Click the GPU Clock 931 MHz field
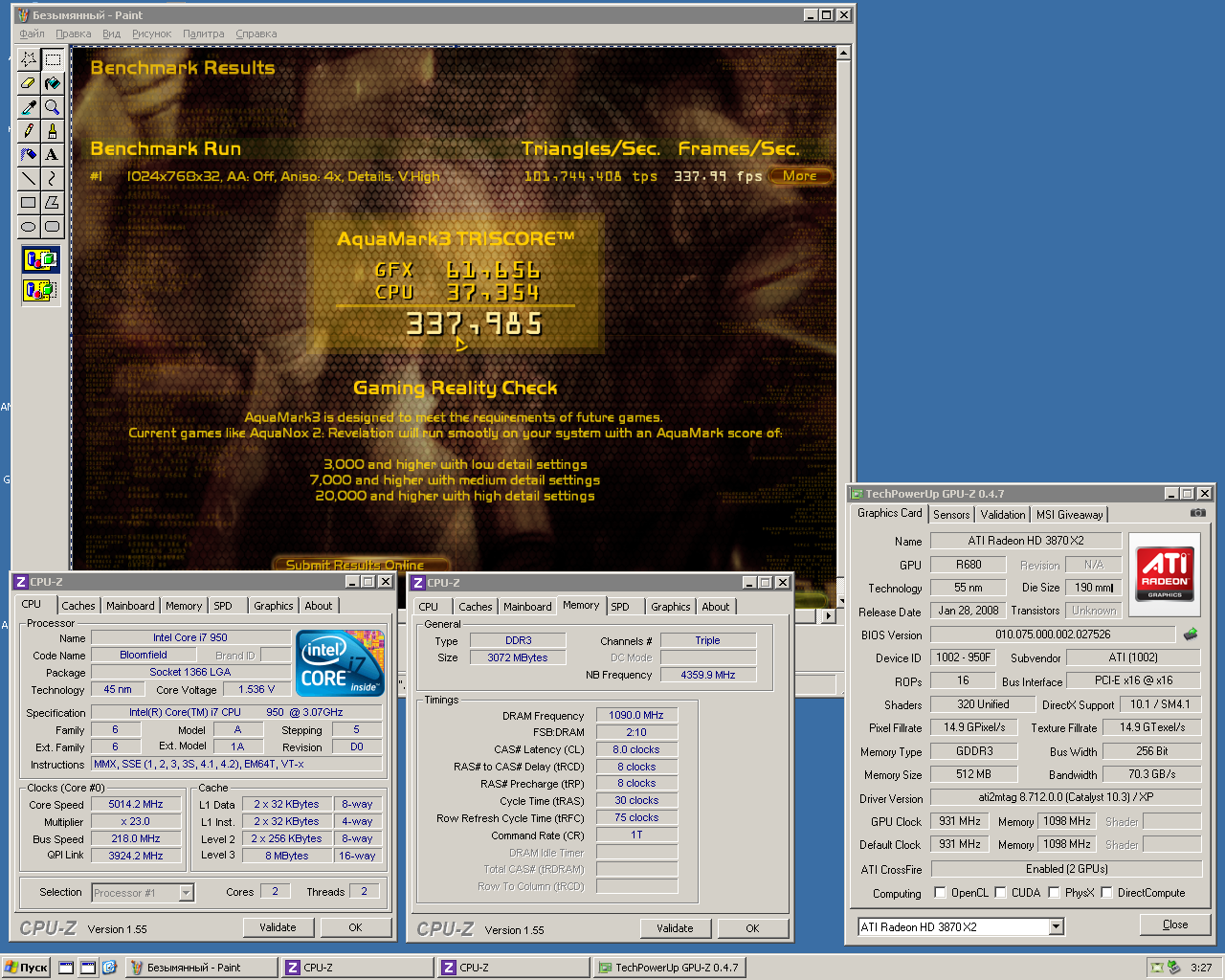This screenshot has height=980, width=1225. pos(959,821)
